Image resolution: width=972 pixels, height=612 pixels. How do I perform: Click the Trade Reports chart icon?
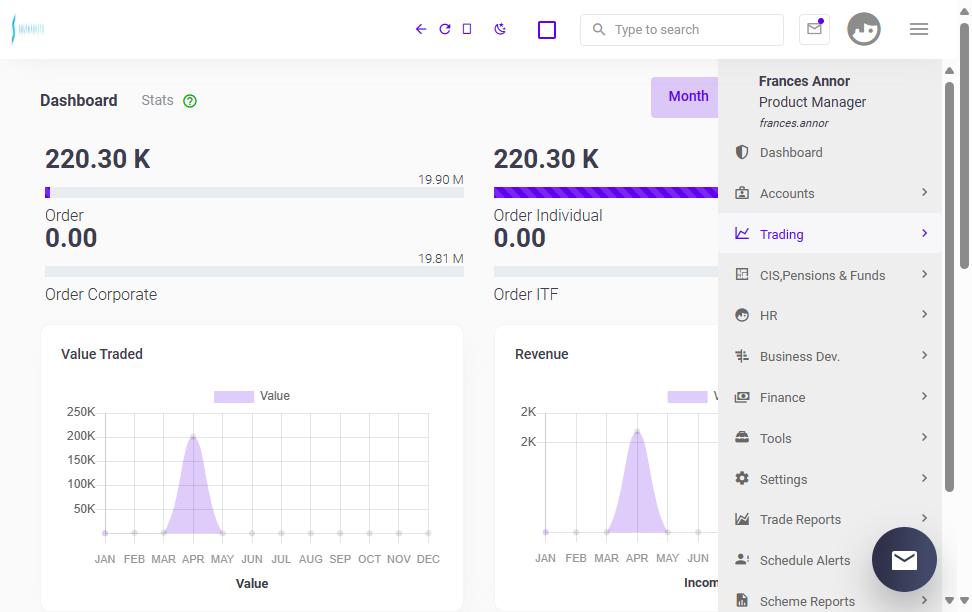pyautogui.click(x=741, y=519)
